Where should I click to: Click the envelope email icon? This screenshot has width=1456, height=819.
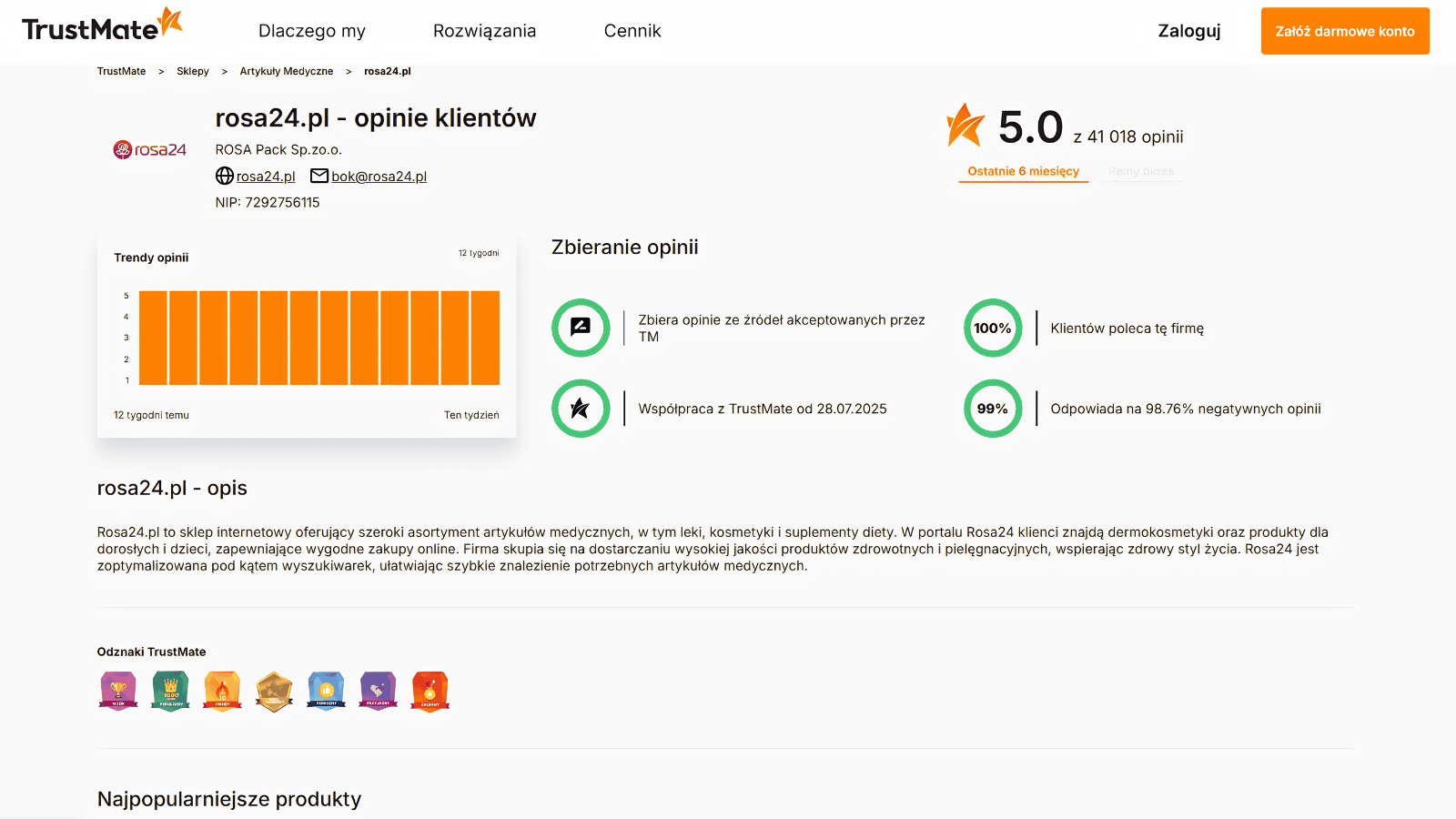coord(319,176)
